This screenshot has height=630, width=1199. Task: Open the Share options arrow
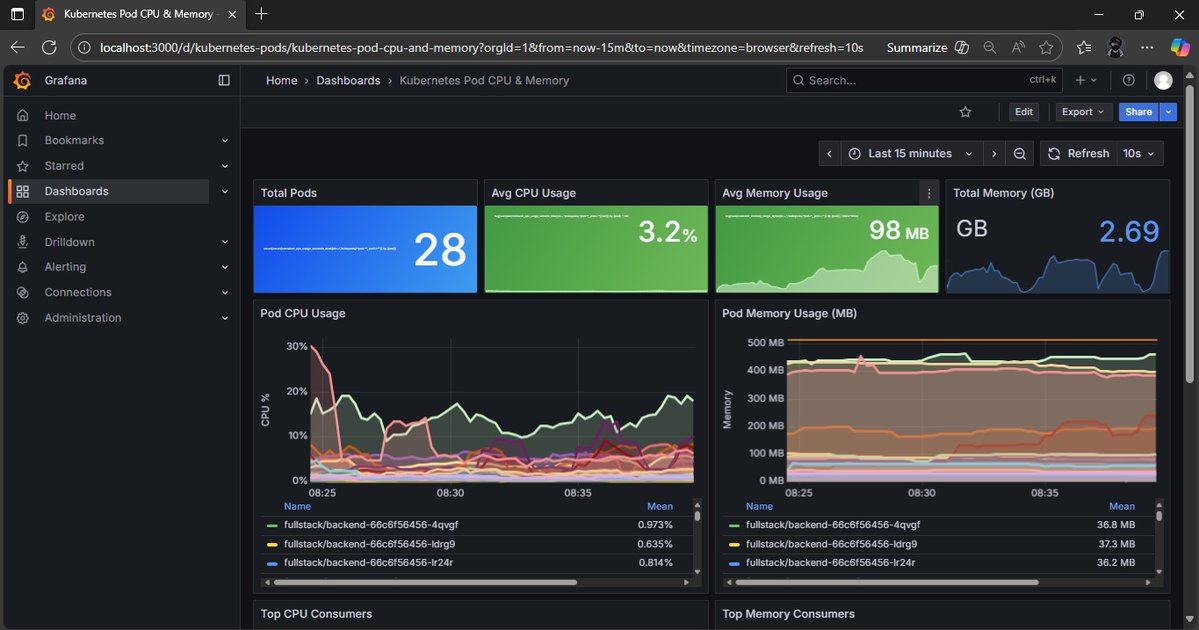point(1168,112)
